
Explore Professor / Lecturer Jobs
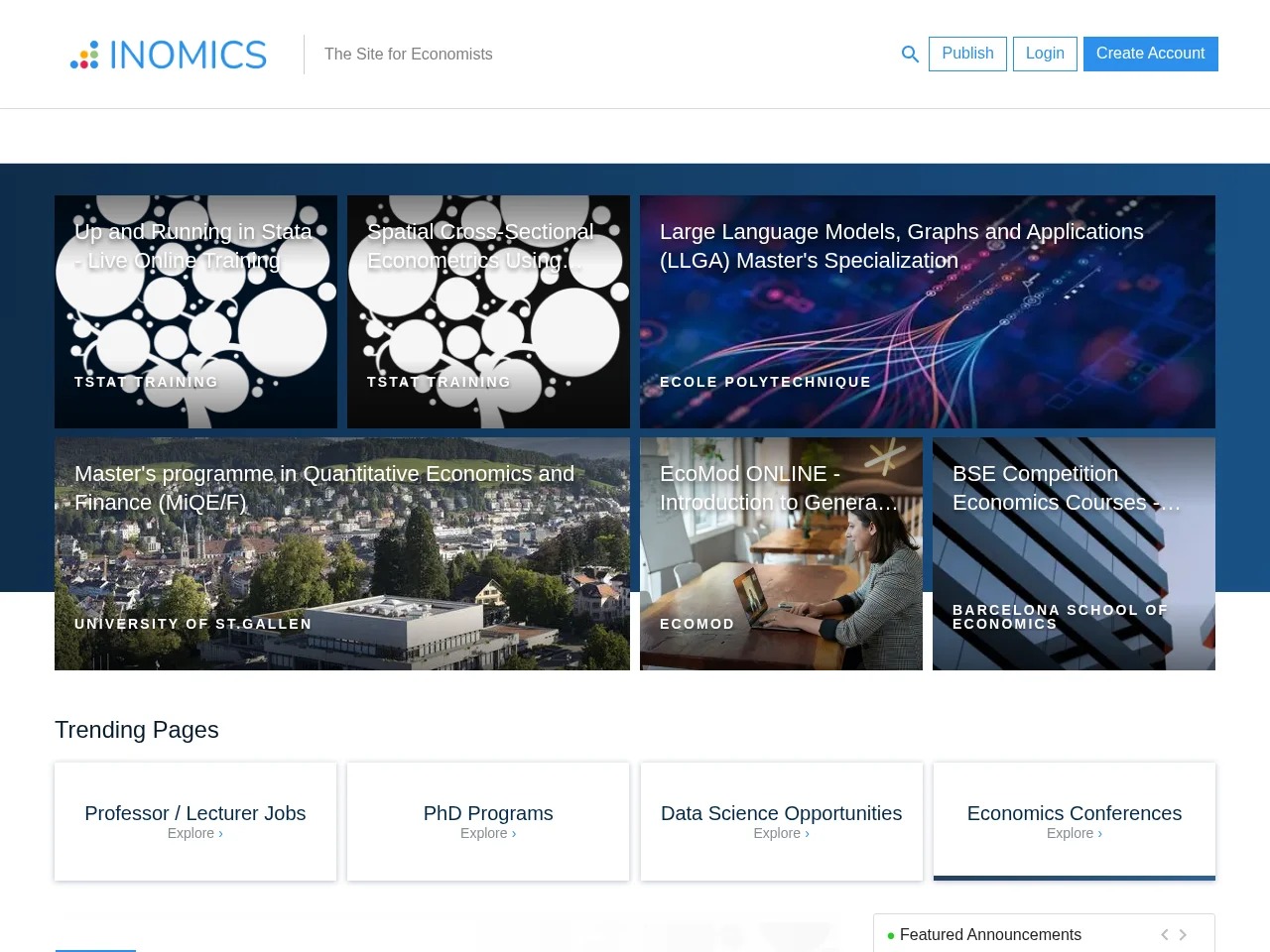coord(195,821)
